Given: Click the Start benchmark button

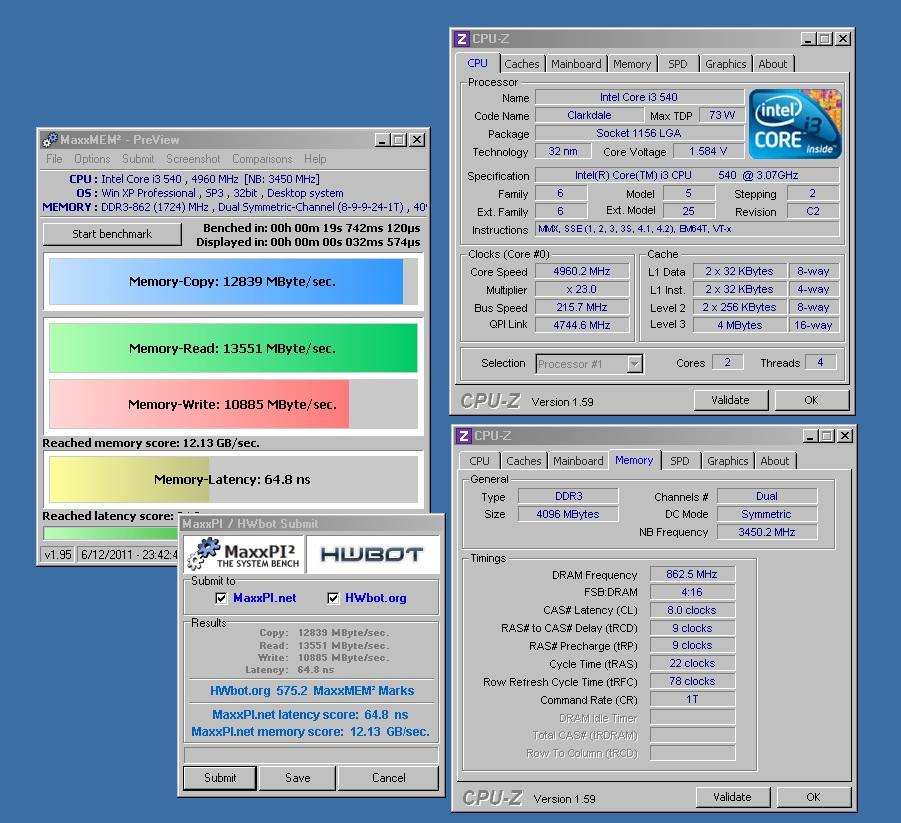Looking at the screenshot, I should [112, 234].
